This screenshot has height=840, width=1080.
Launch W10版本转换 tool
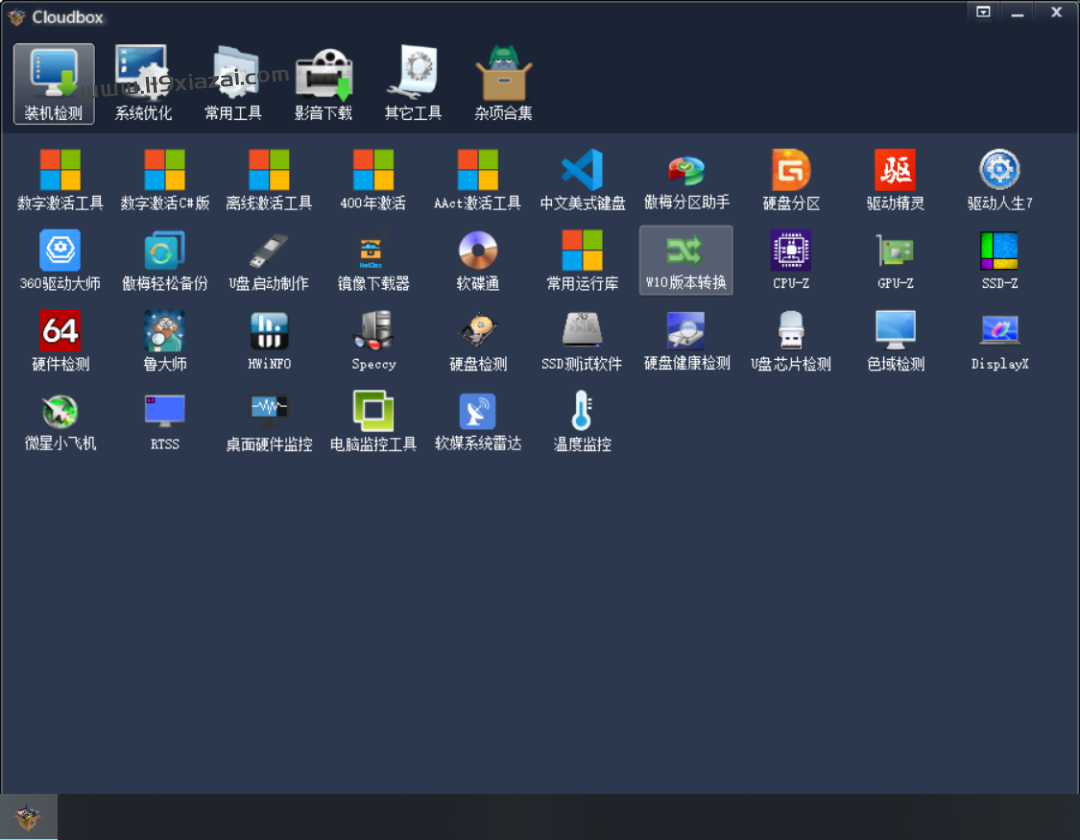tap(686, 260)
